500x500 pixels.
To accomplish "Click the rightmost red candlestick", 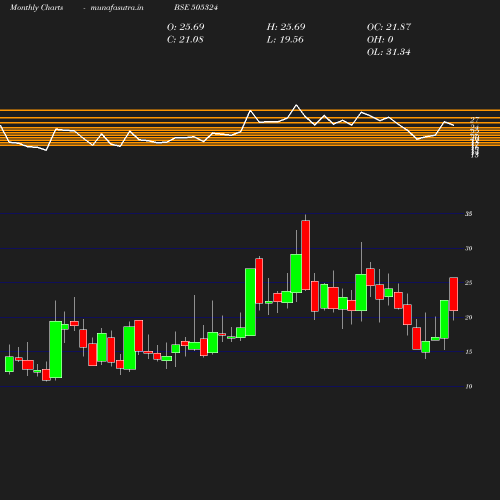I will pyautogui.click(x=453, y=294).
